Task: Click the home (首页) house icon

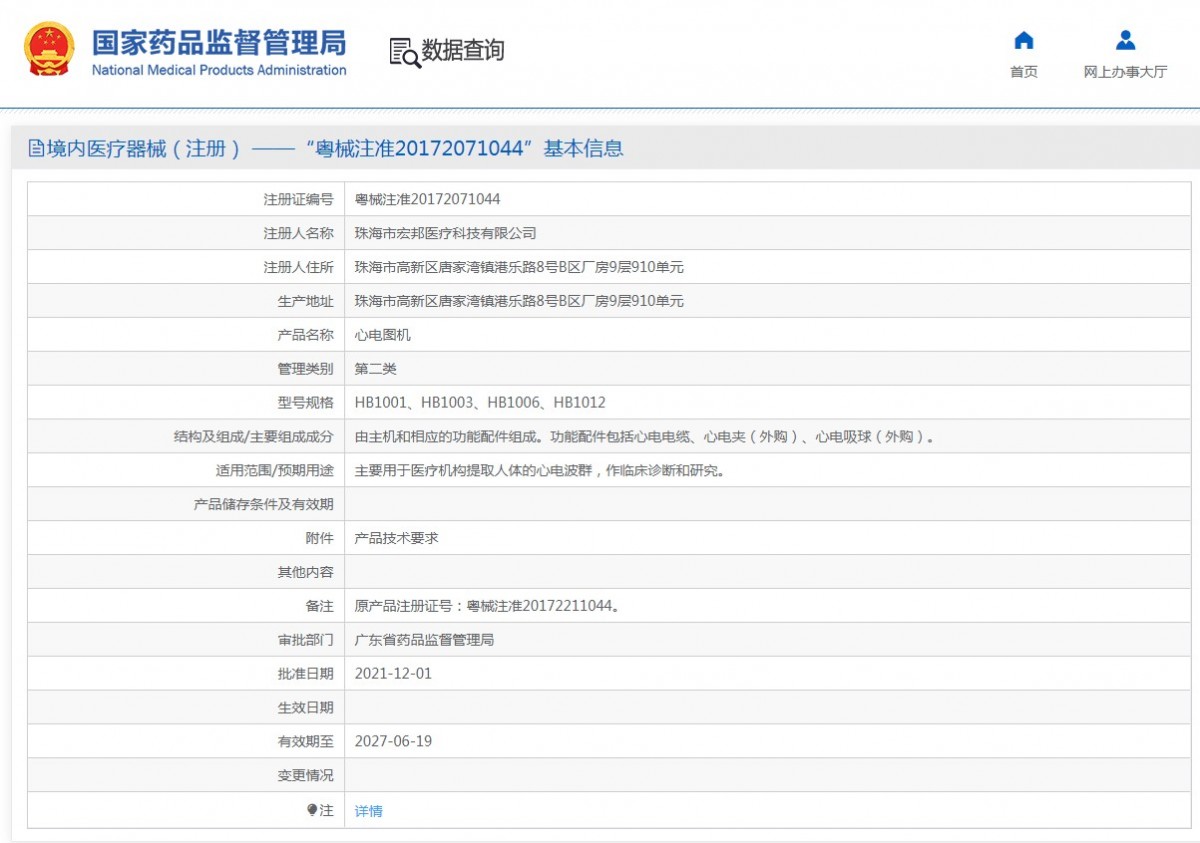Action: coord(1023,41)
